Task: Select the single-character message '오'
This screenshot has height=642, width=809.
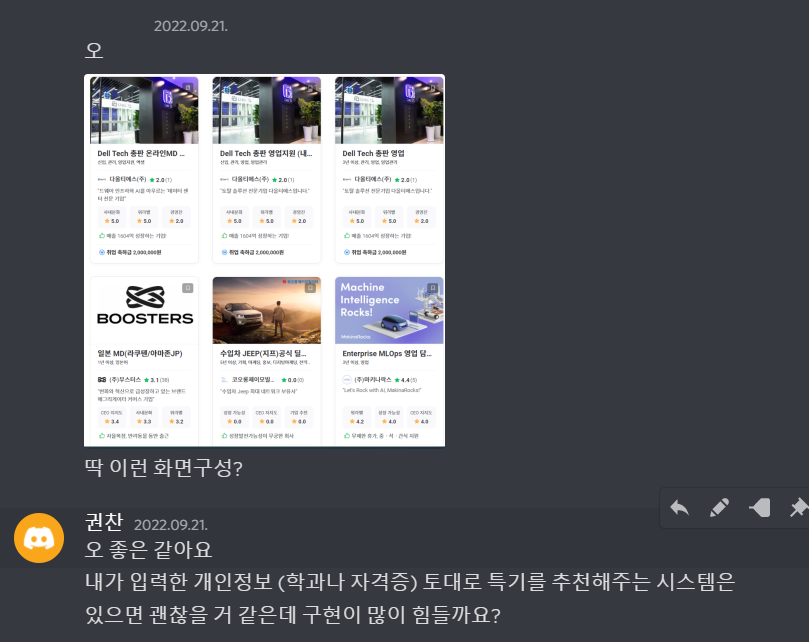Action: click(x=94, y=50)
